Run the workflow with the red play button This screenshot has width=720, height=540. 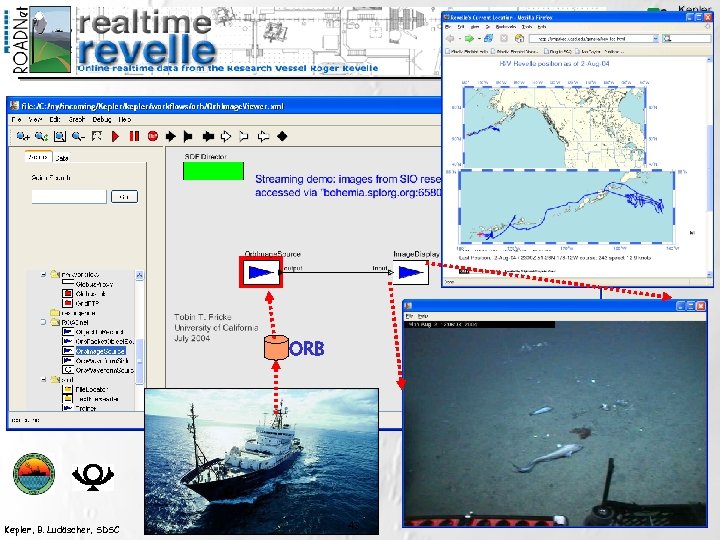(115, 136)
